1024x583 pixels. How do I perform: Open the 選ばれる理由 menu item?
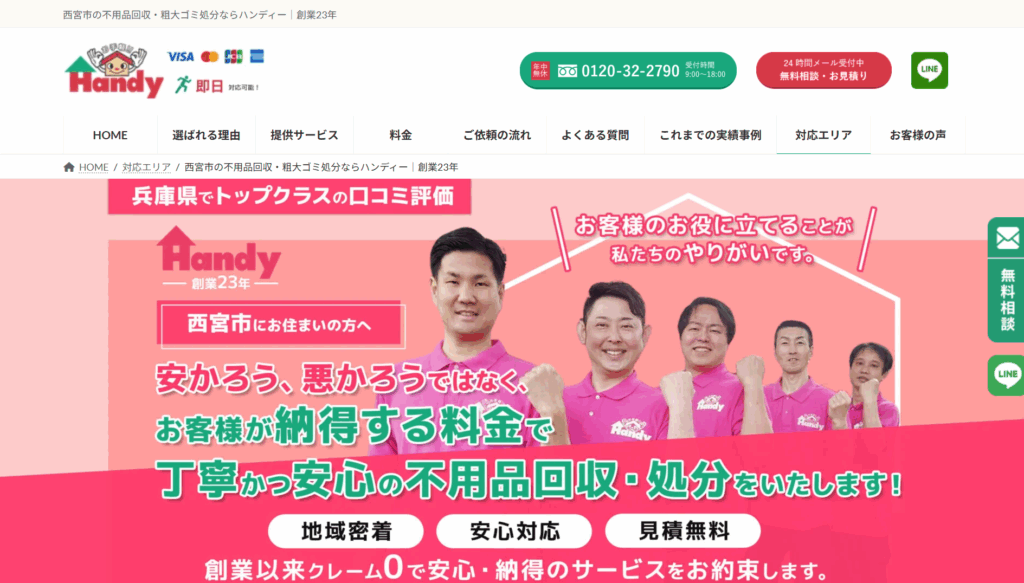pos(206,135)
